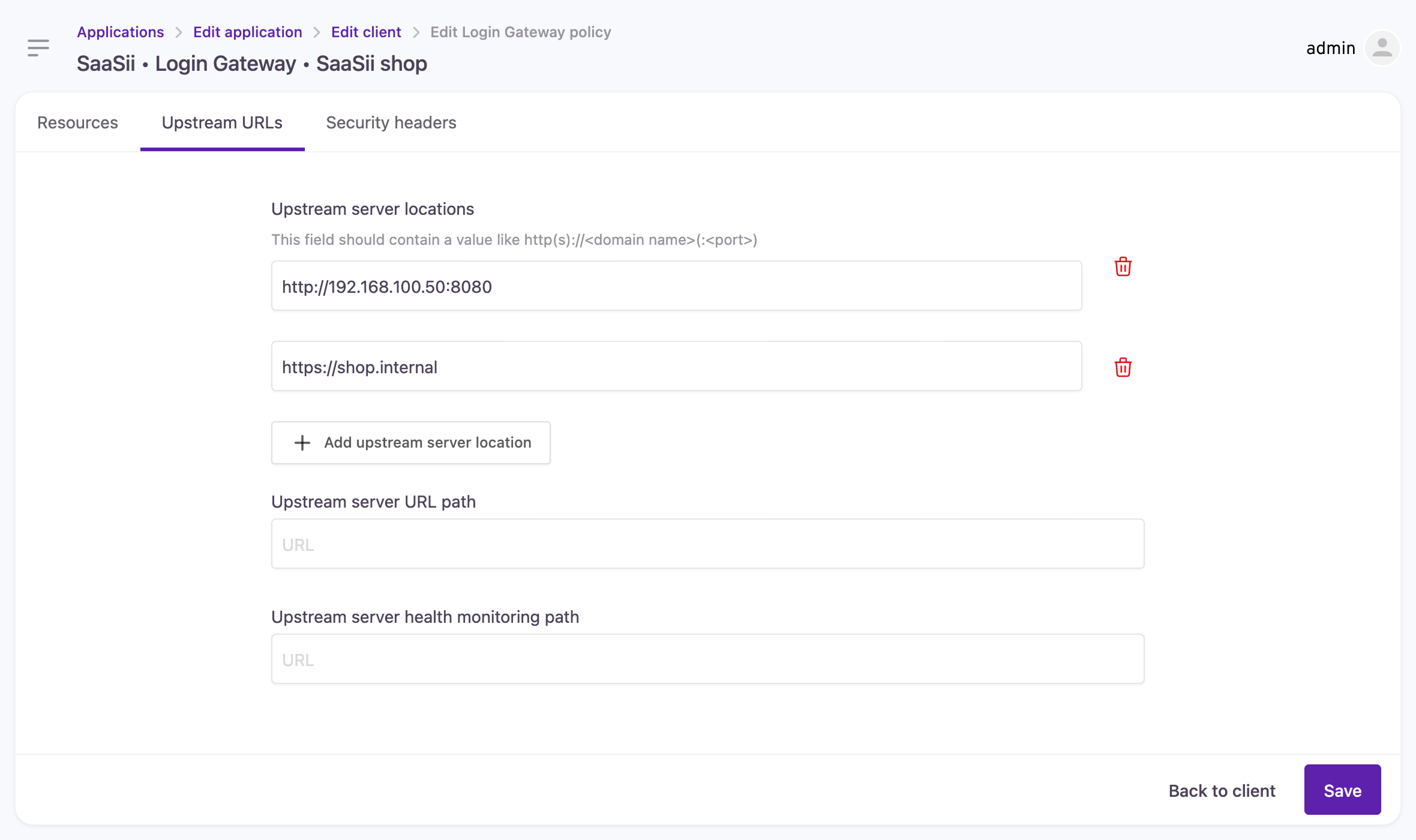Screen dimensions: 1416x840
Task: Click the Upstream server URL path field
Action: (x=707, y=544)
